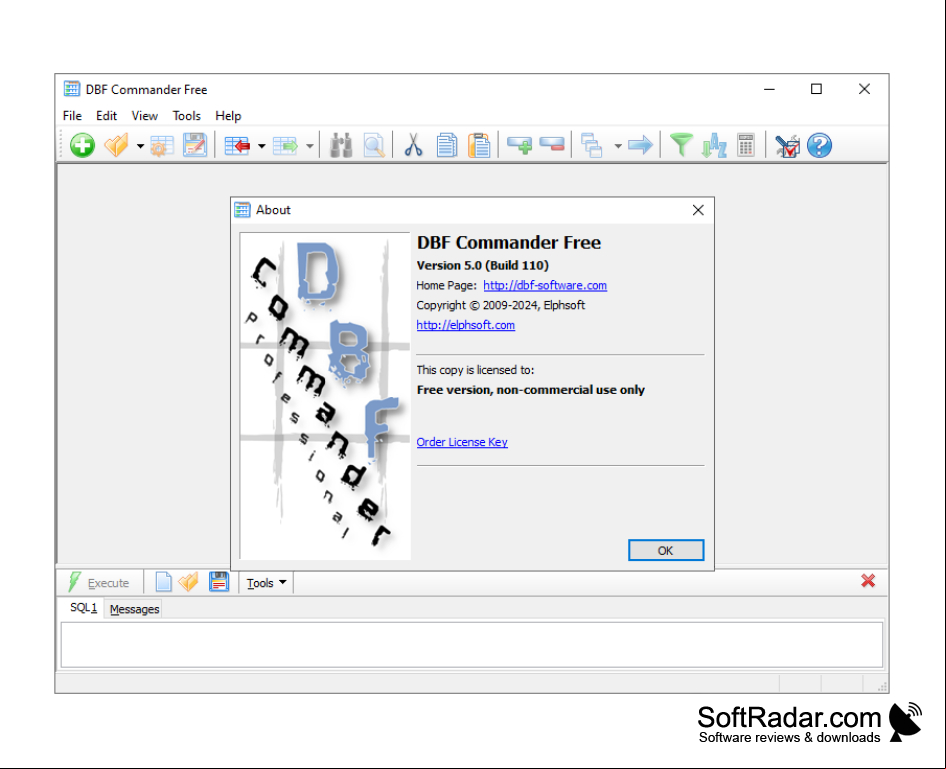Click the About dialog title bar icon

coord(243,210)
